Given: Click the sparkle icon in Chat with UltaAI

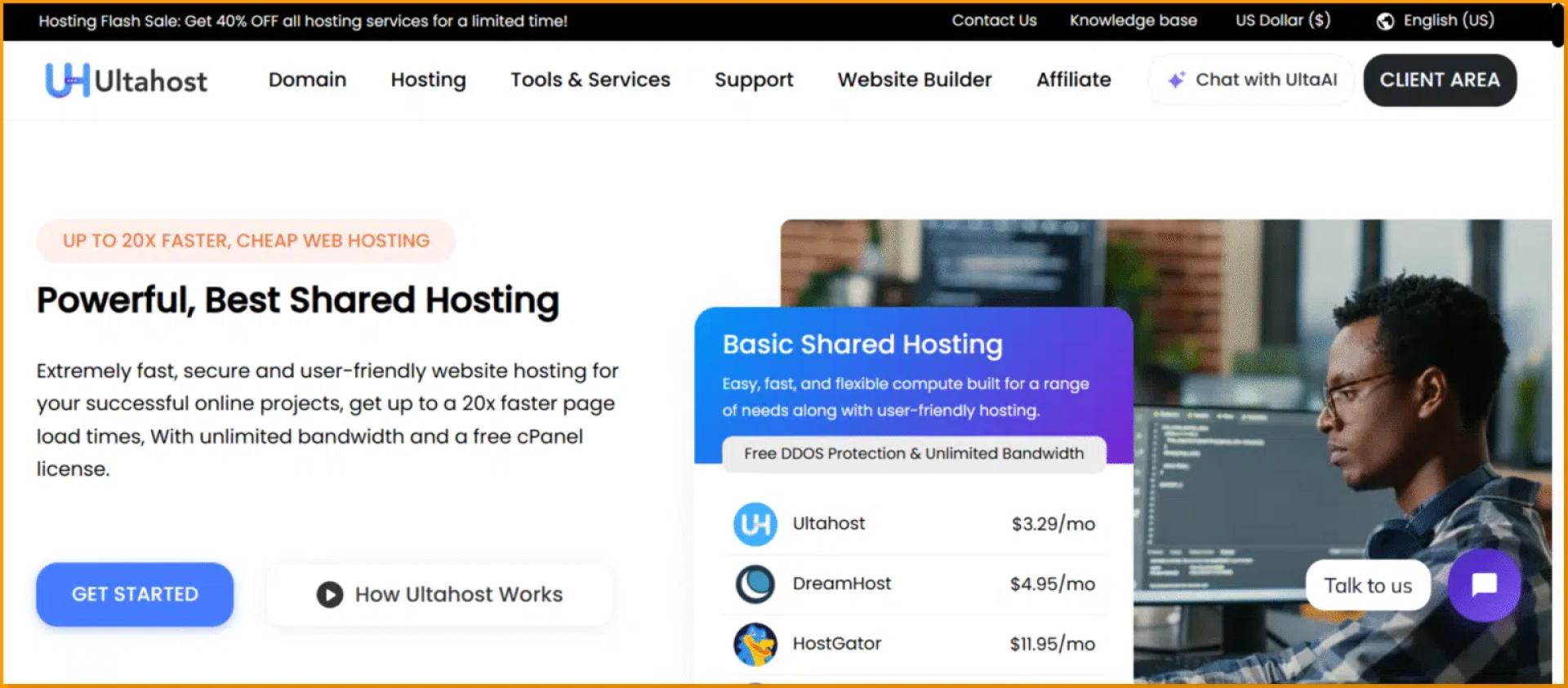Looking at the screenshot, I should coord(1176,80).
